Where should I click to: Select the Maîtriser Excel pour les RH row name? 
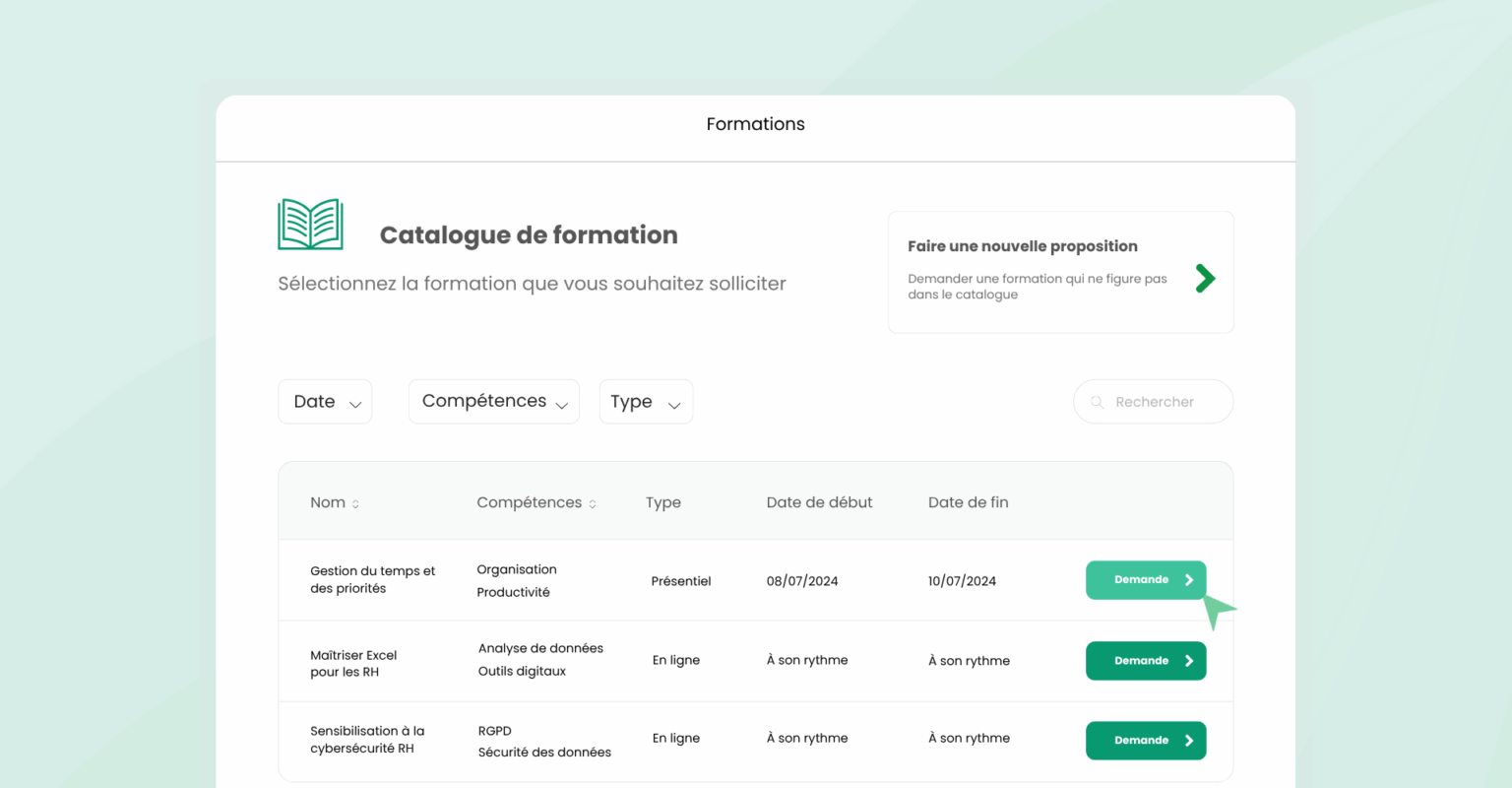(x=353, y=663)
